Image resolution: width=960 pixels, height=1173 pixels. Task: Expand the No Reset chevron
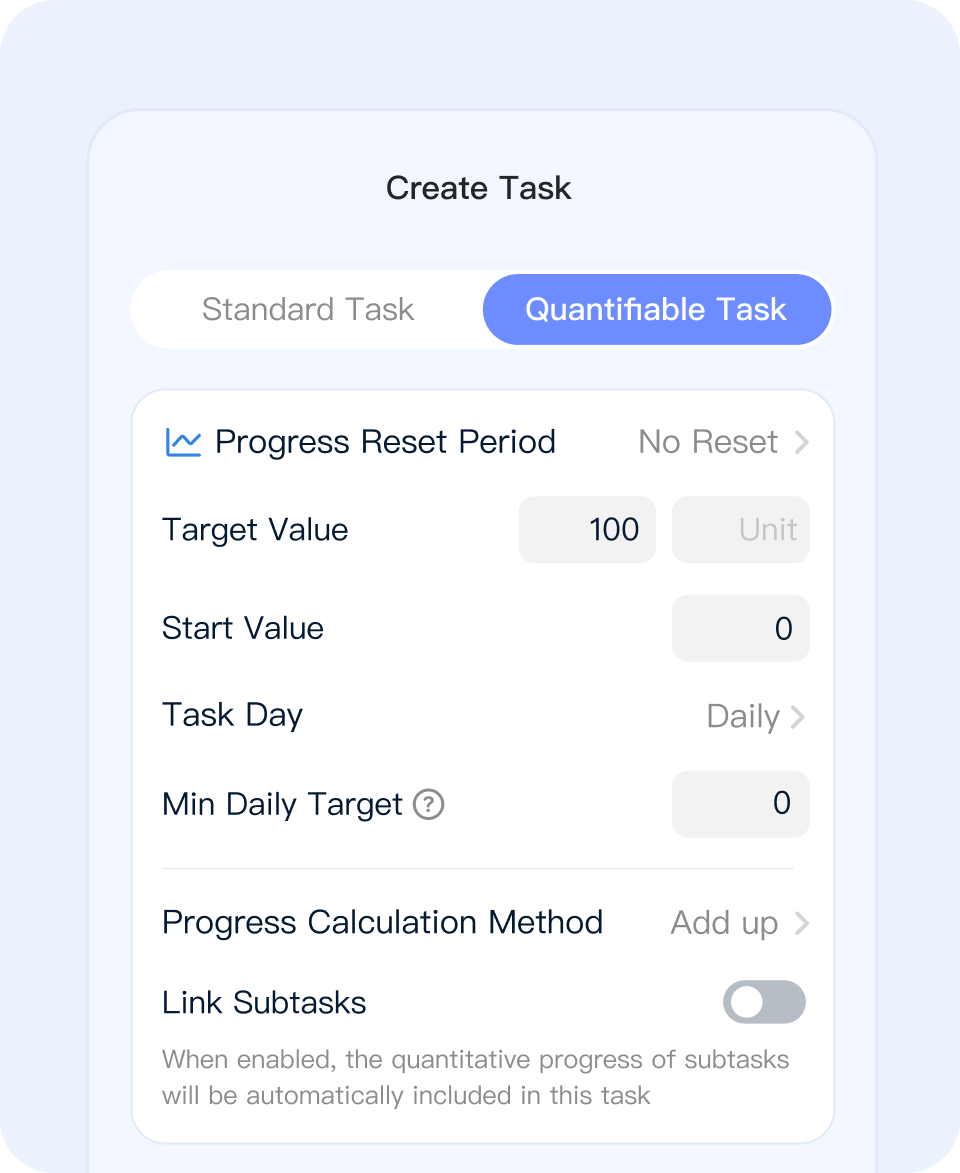point(801,442)
